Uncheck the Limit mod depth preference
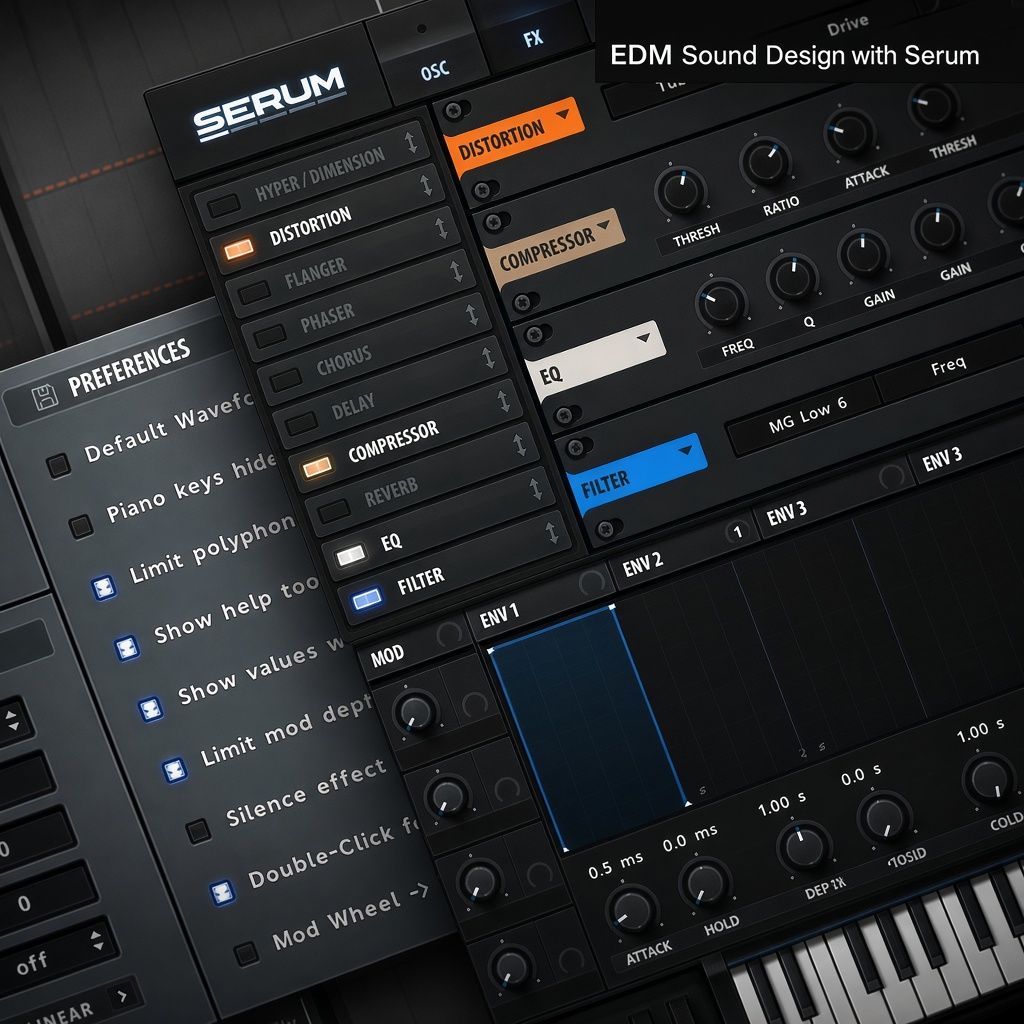 [x=174, y=770]
